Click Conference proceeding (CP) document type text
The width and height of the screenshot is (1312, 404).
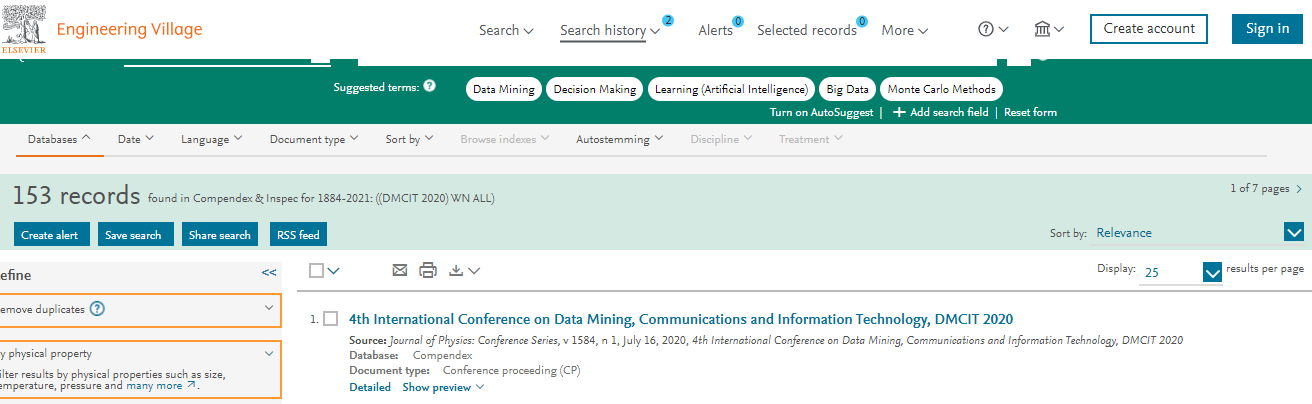tap(511, 370)
